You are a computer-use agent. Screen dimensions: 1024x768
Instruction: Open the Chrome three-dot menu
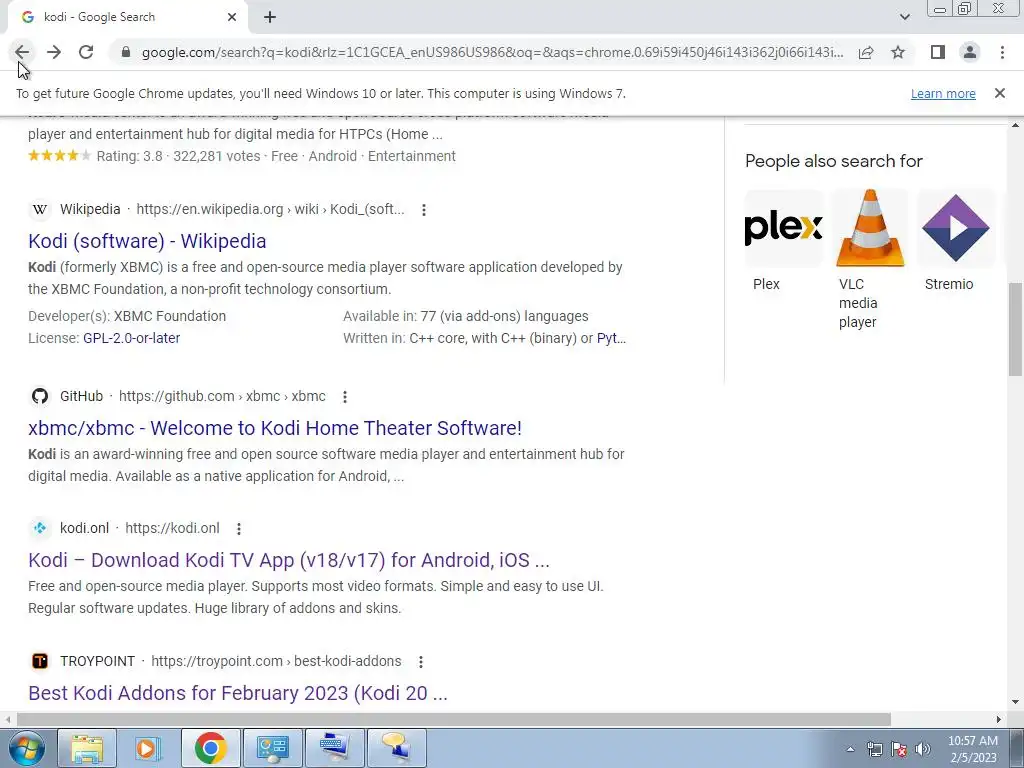[x=1002, y=52]
